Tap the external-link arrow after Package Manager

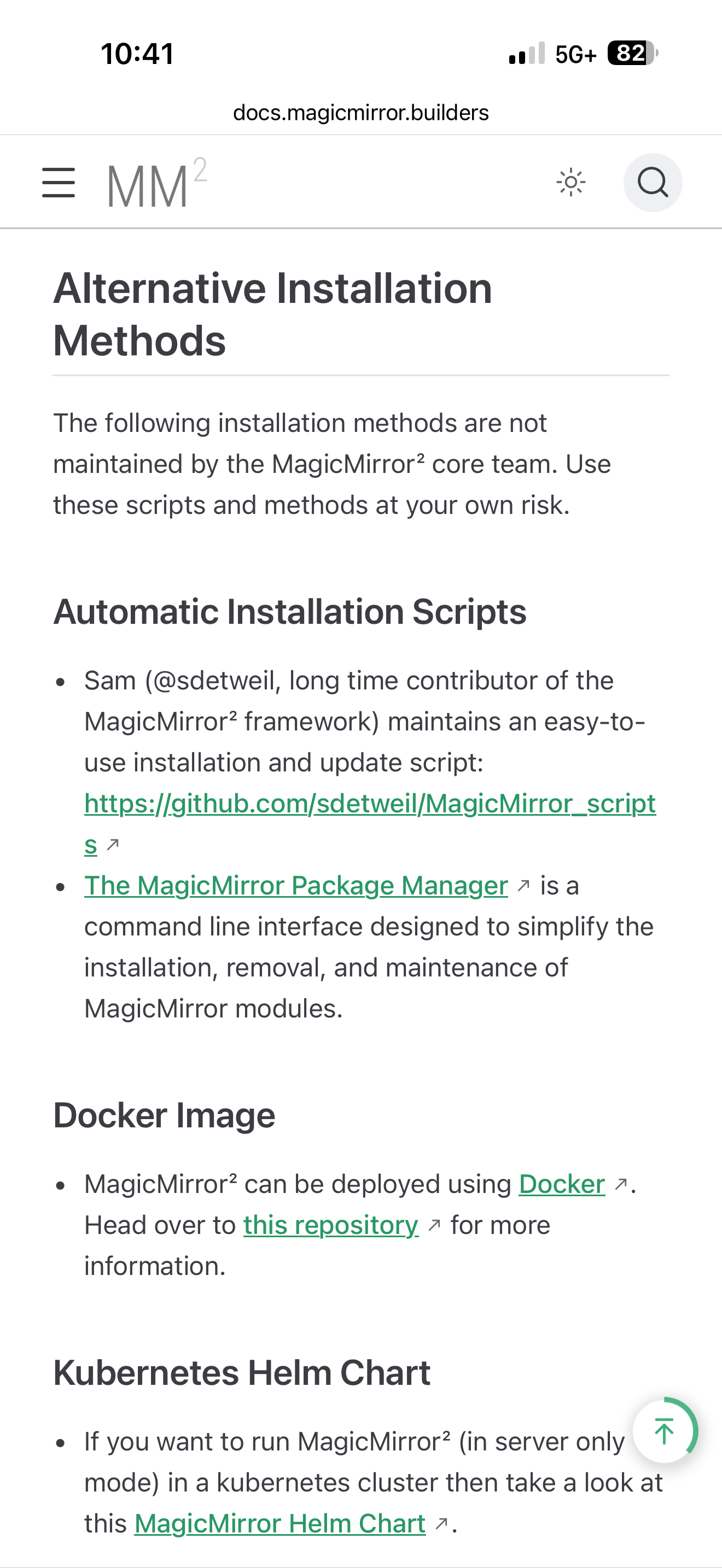pos(523,886)
